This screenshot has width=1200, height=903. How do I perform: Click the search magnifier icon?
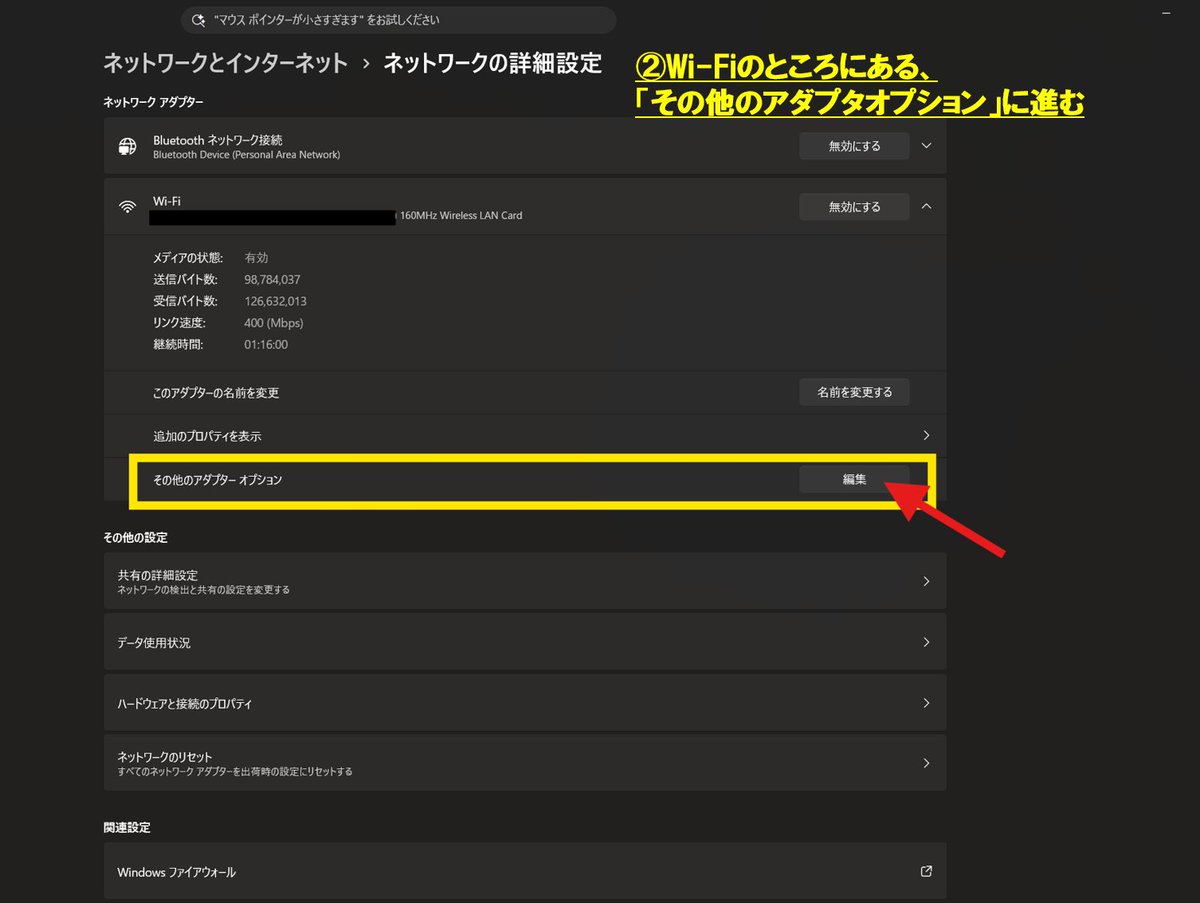pos(198,20)
